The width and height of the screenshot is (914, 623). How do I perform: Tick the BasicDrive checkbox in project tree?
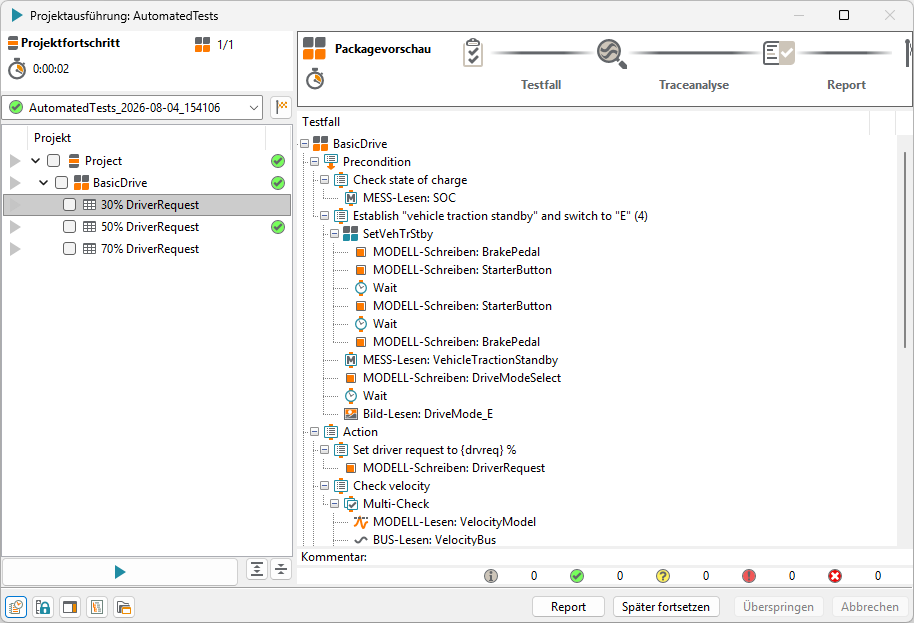click(61, 183)
